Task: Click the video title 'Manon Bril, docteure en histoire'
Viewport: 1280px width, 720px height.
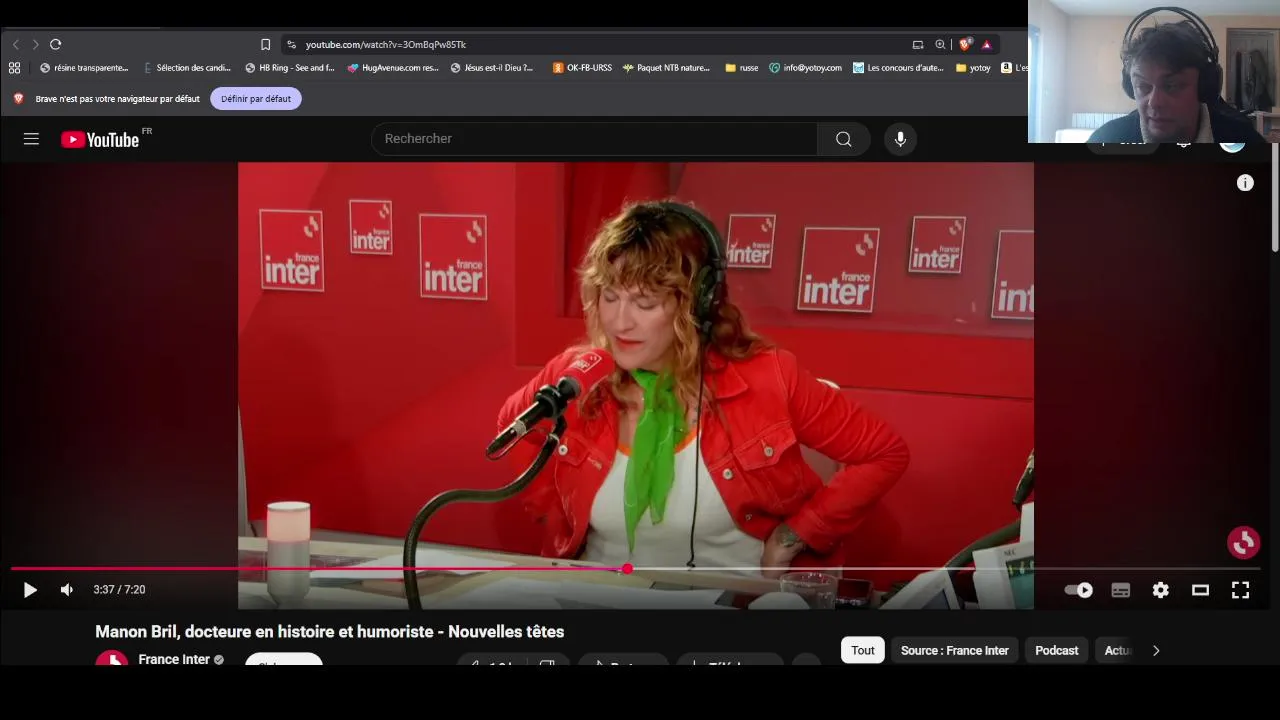Action: 329,632
